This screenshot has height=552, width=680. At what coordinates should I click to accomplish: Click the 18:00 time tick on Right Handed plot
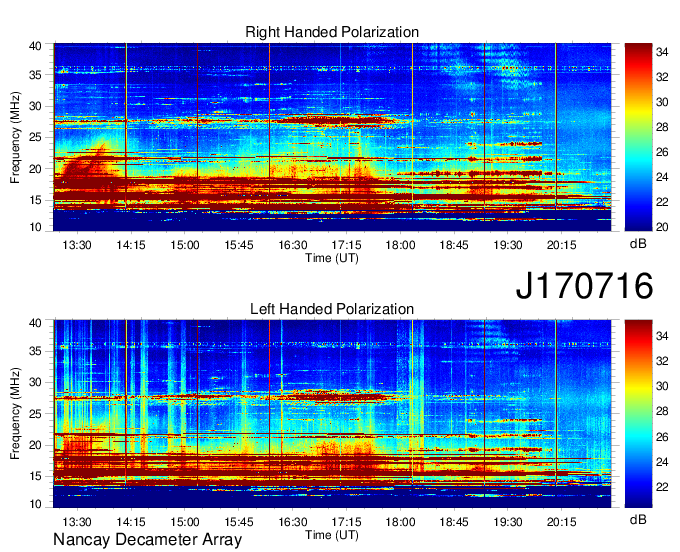[x=400, y=245]
